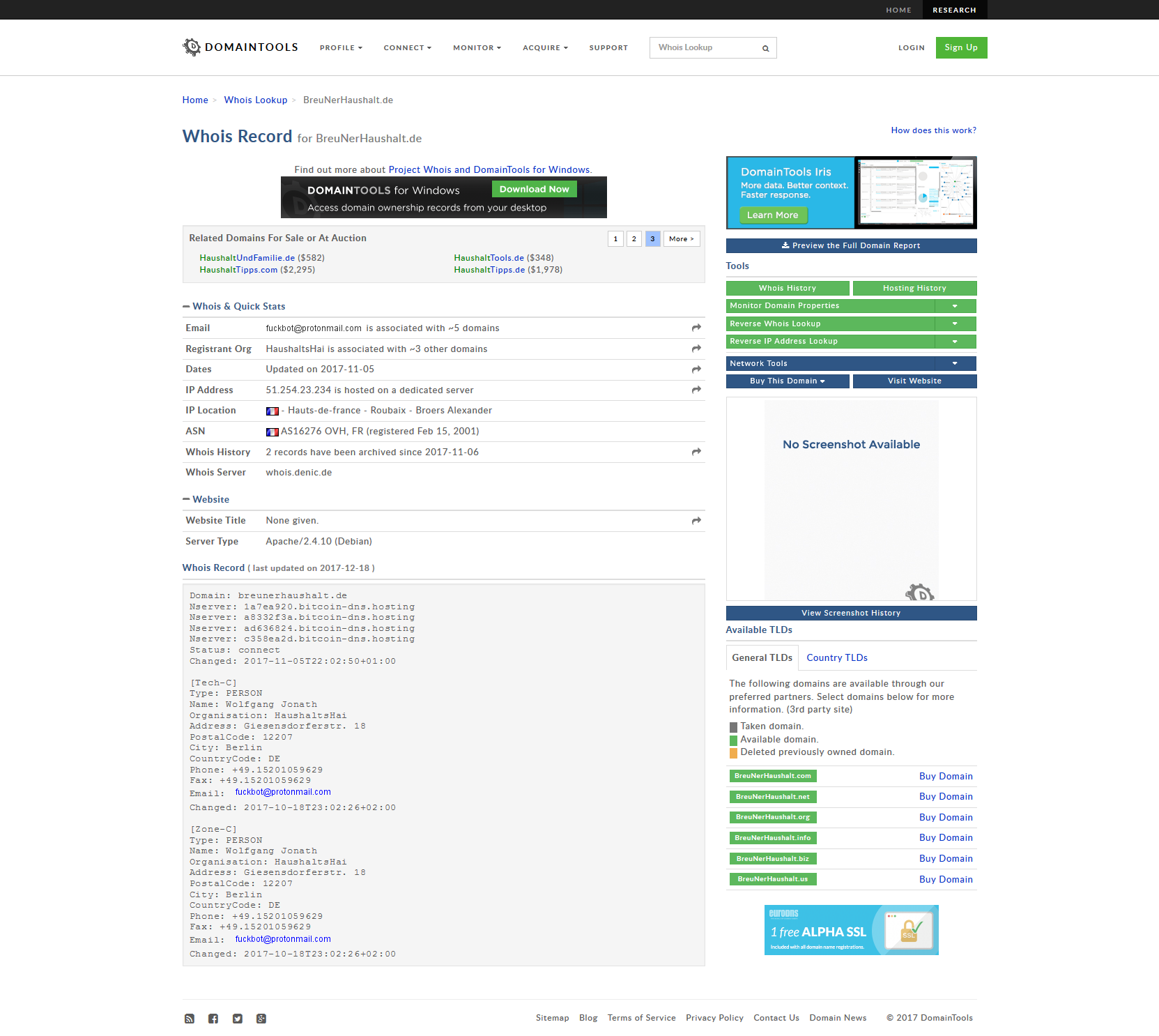The image size is (1159, 1036).
Task: Select page 3 of related domains
Action: tap(653, 239)
